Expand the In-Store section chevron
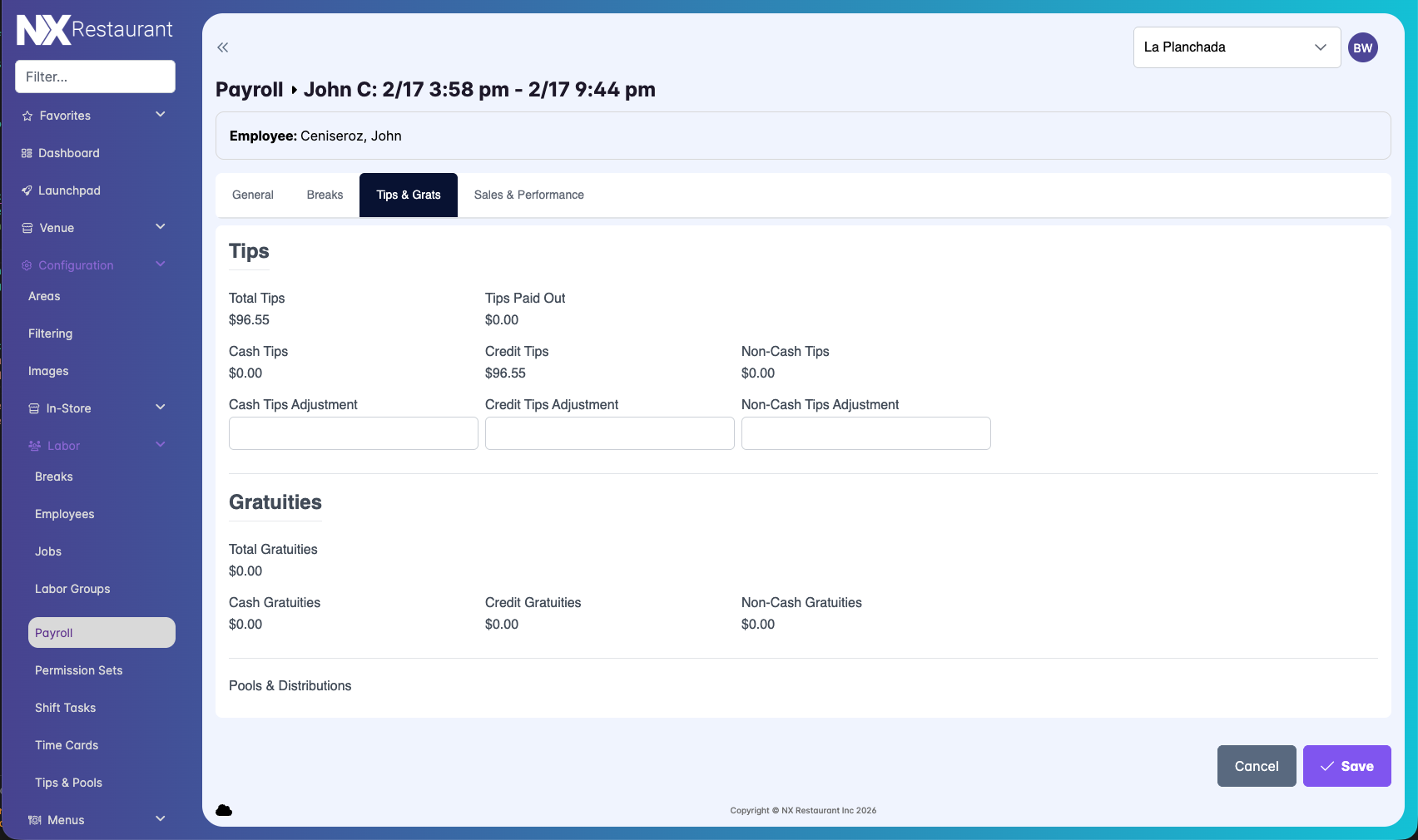 [x=161, y=408]
